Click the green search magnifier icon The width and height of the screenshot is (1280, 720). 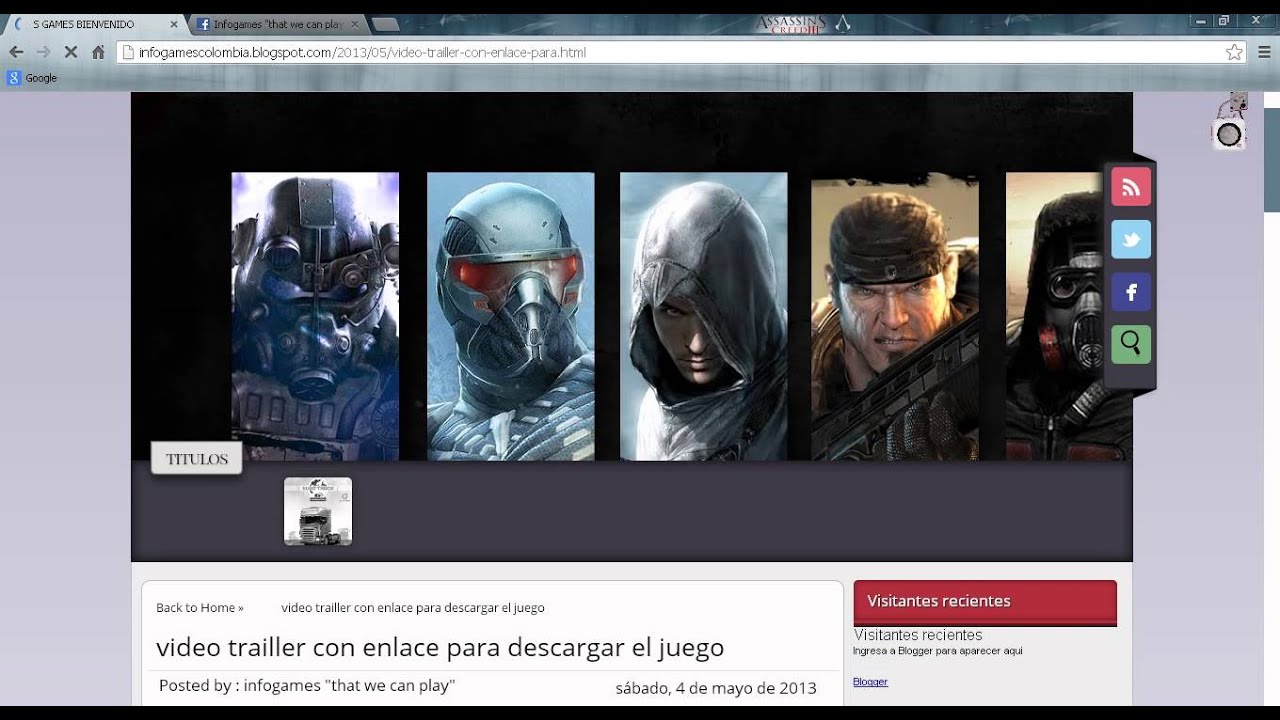point(1131,344)
